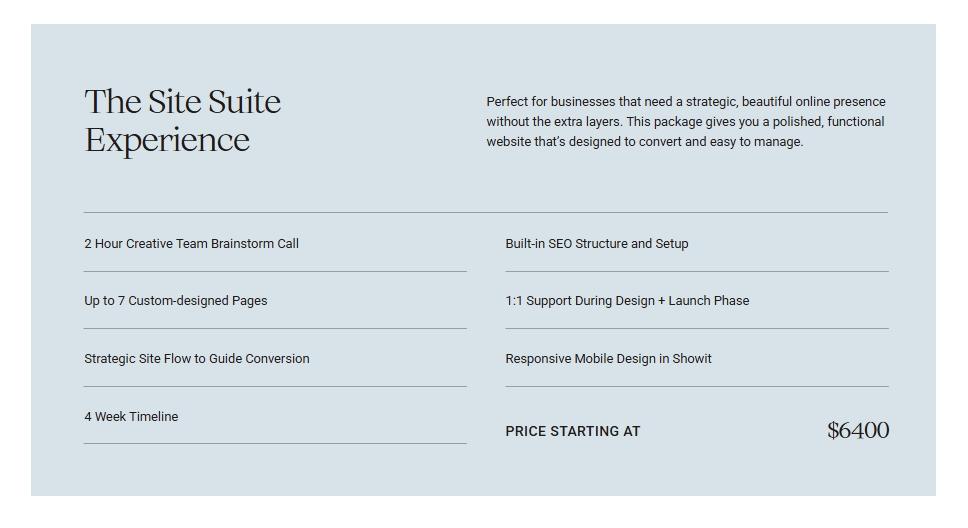This screenshot has width=968, height=528.
Task: Click the word "SEO" in the feature list
Action: [x=560, y=244]
